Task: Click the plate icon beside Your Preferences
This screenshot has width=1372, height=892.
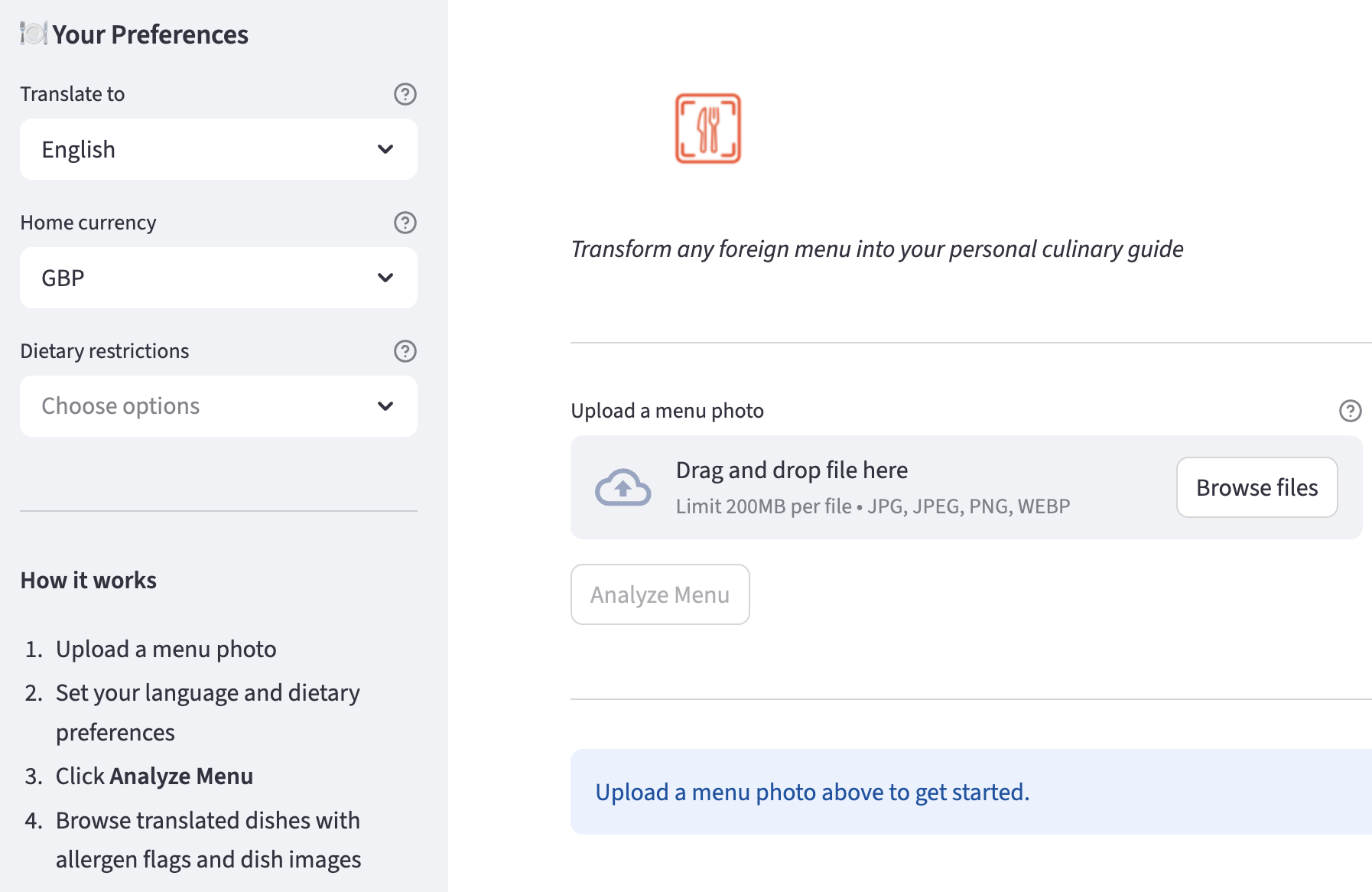Action: [34, 34]
